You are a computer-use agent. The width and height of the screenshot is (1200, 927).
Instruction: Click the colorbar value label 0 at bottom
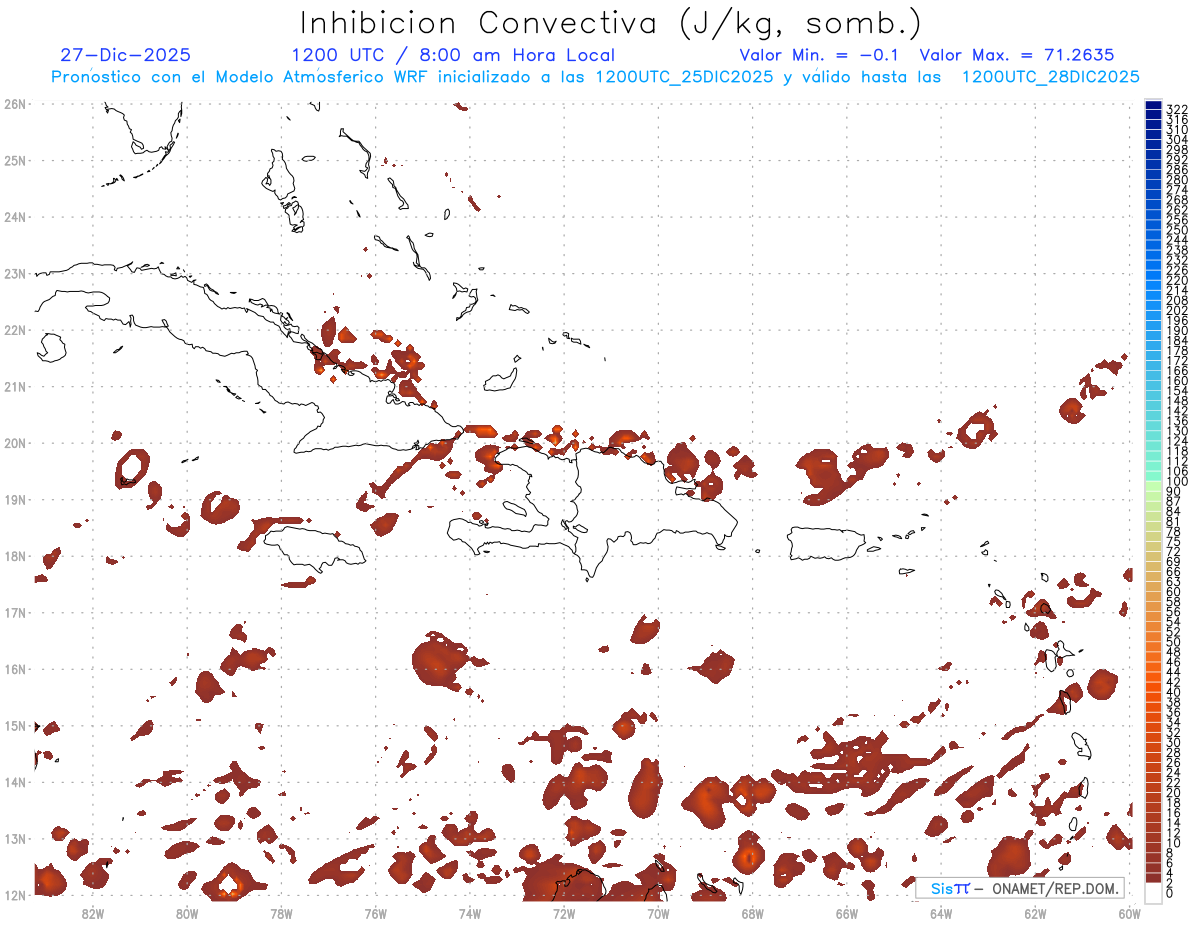tap(1170, 894)
